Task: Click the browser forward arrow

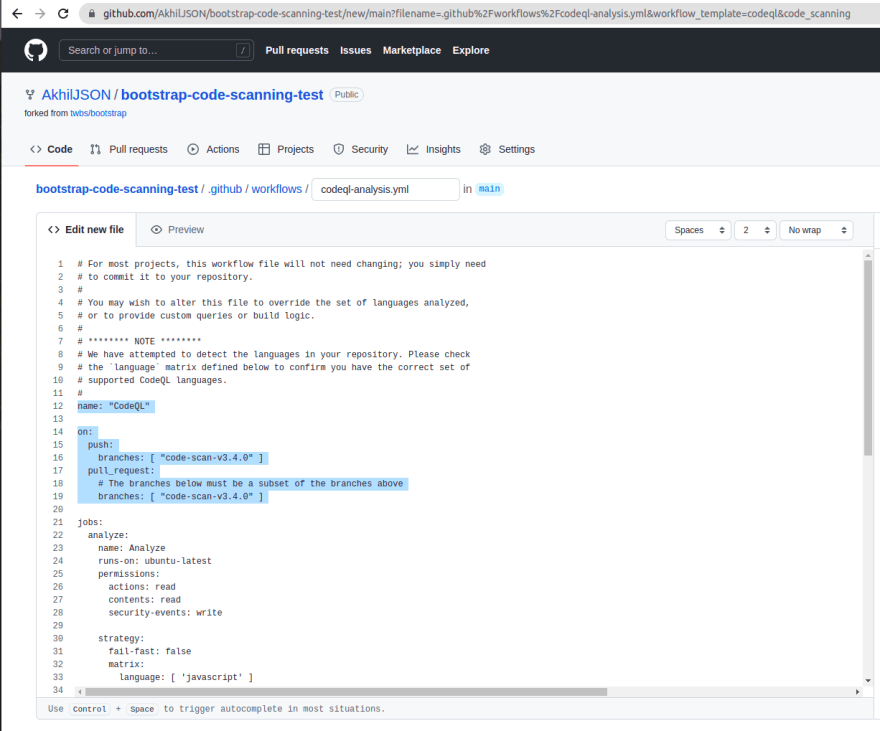Action: coord(40,13)
